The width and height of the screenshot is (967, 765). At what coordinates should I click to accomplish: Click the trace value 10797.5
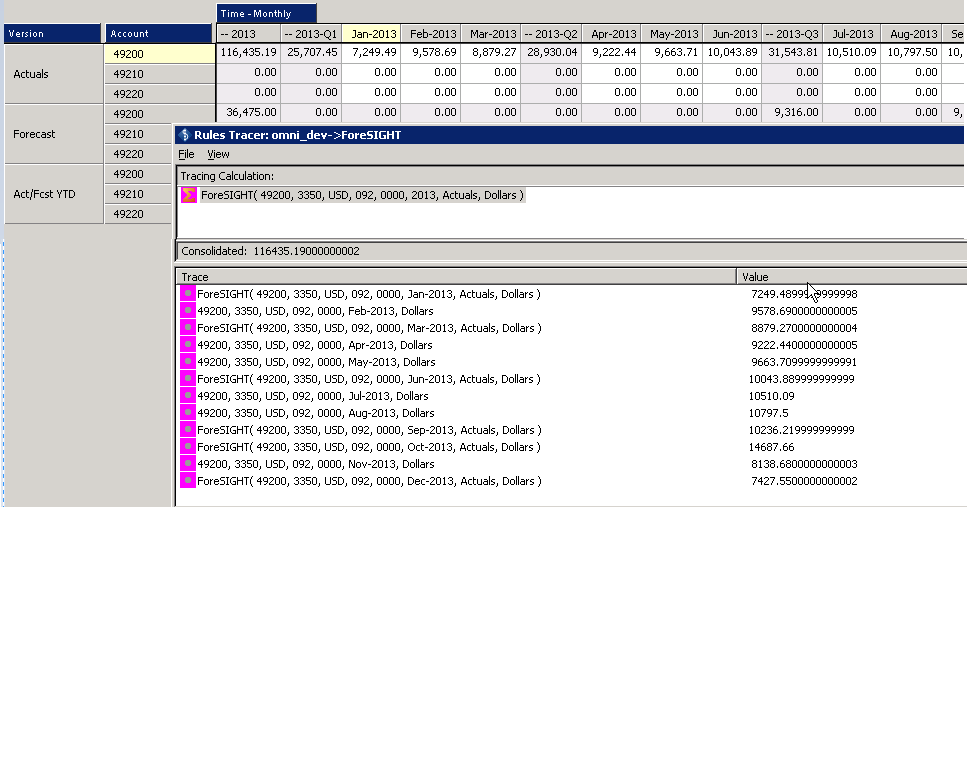pyautogui.click(x=768, y=413)
